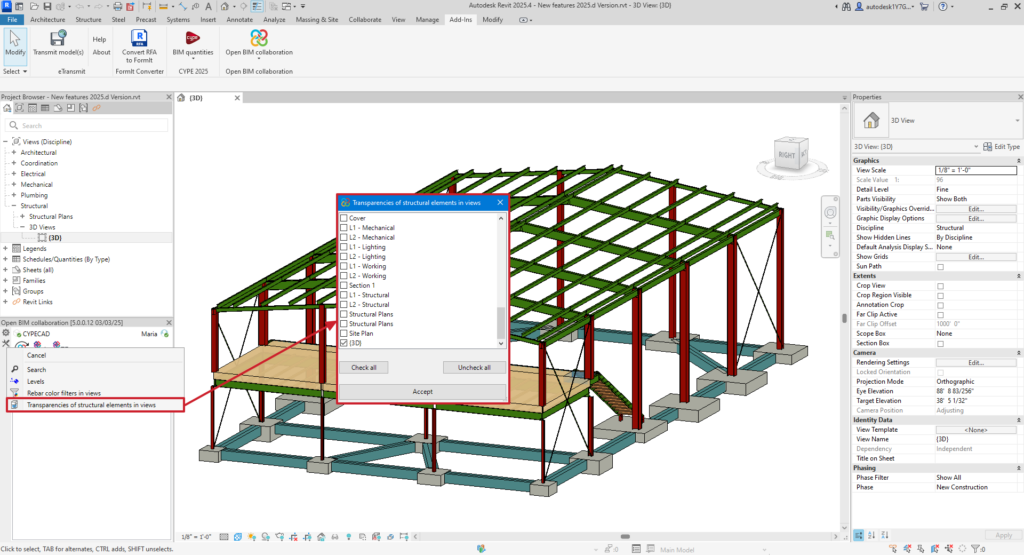The image size is (1024, 555).
Task: Click the 3D View house type icon
Action: (x=871, y=121)
